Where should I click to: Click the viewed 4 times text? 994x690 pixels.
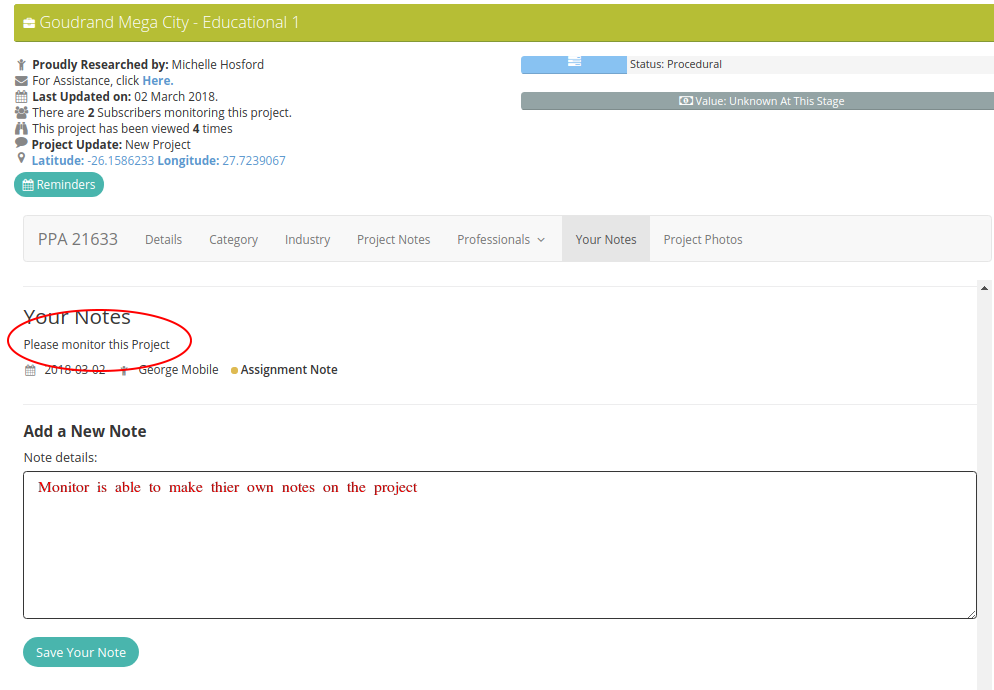[x=132, y=128]
